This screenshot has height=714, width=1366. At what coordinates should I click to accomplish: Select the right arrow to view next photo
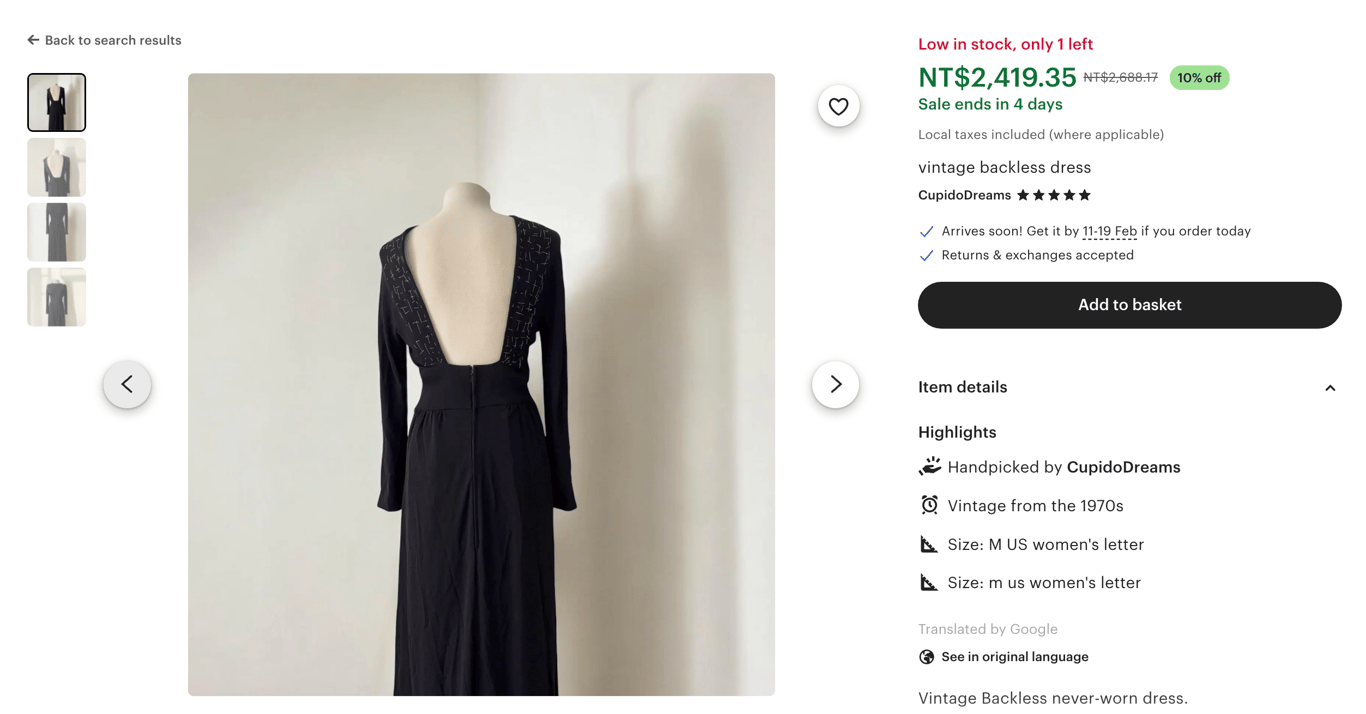[x=835, y=384]
